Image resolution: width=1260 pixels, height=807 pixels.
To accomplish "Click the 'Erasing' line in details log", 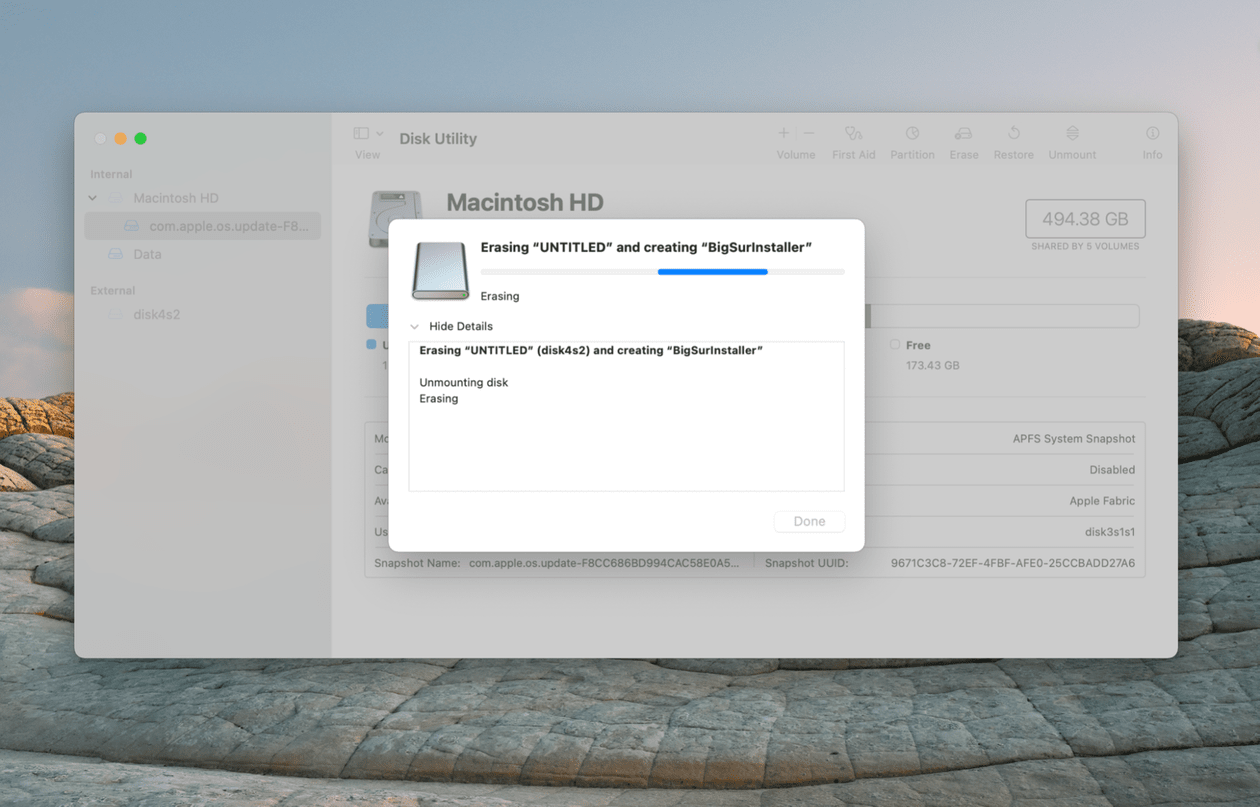I will click(x=439, y=398).
